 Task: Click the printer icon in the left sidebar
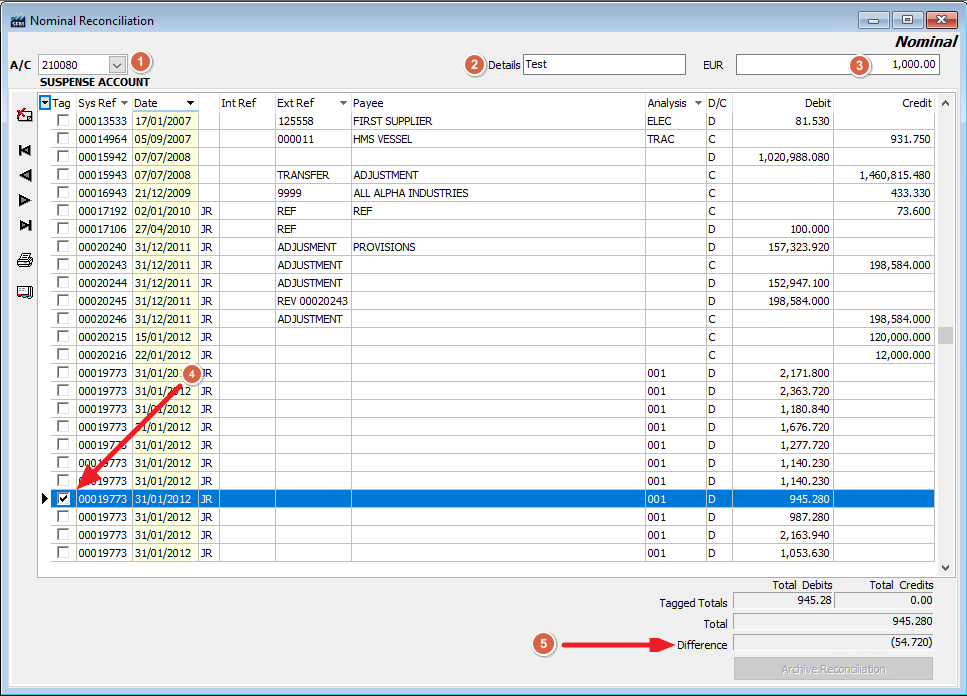pos(25,260)
